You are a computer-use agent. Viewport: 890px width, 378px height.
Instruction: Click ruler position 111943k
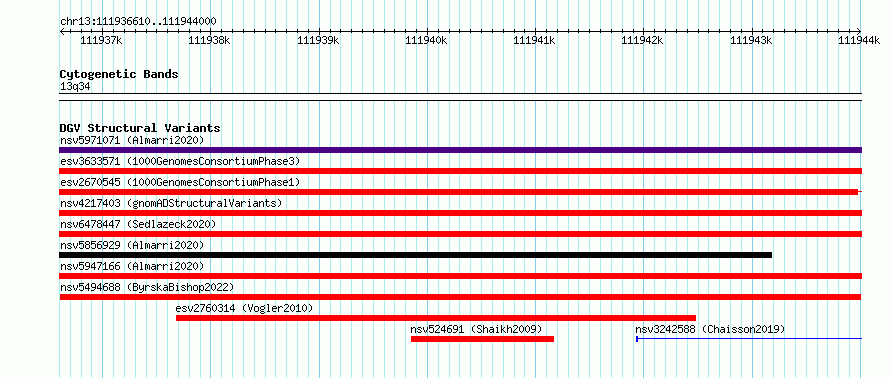(x=752, y=40)
